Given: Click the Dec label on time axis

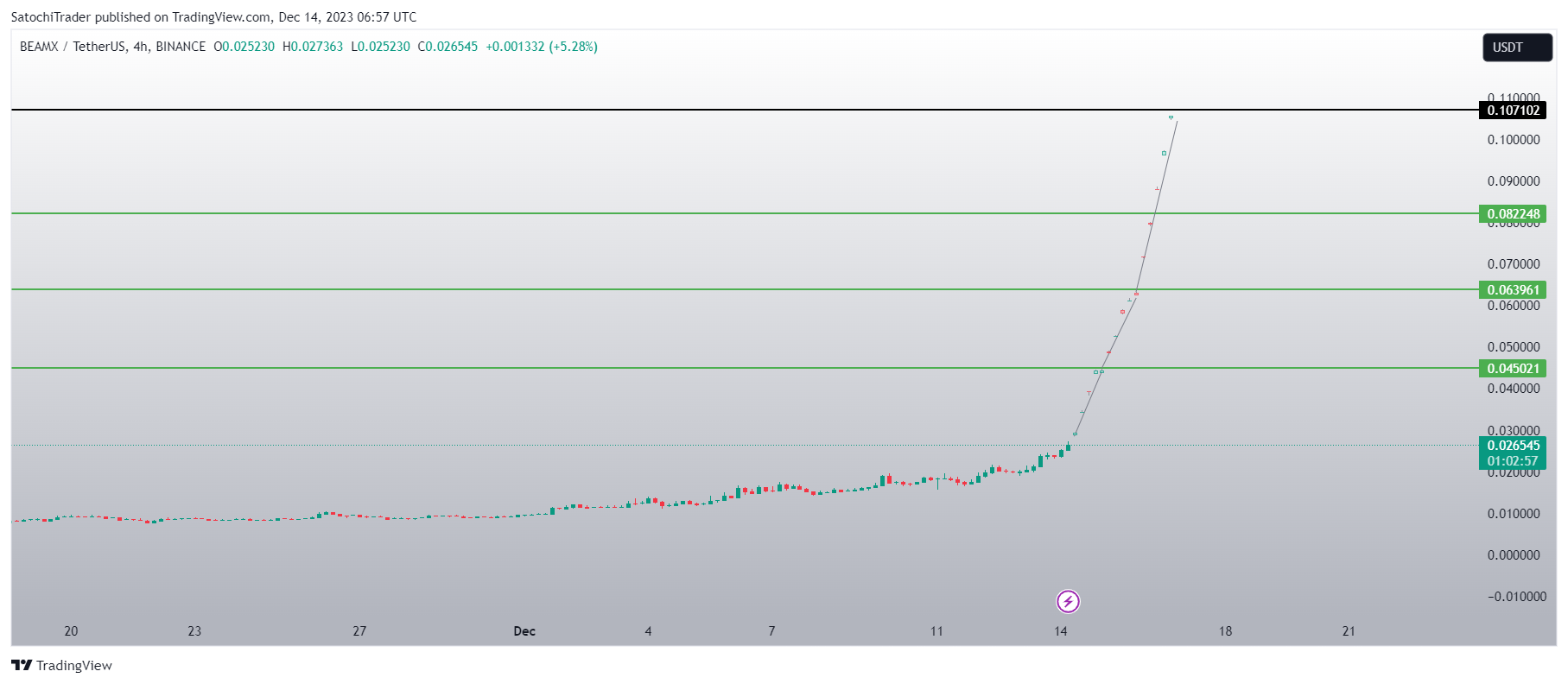Looking at the screenshot, I should tap(524, 631).
